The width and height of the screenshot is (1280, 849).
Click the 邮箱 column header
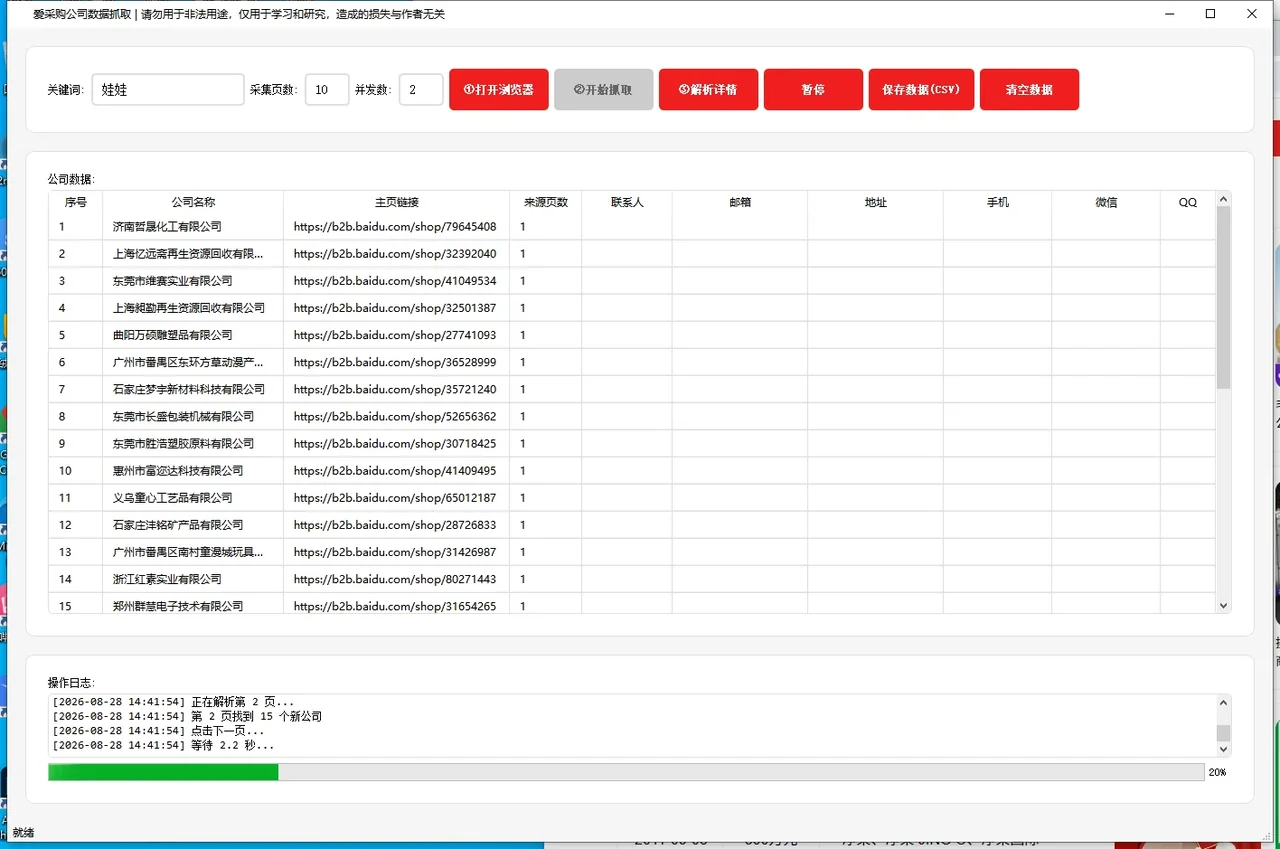point(740,202)
